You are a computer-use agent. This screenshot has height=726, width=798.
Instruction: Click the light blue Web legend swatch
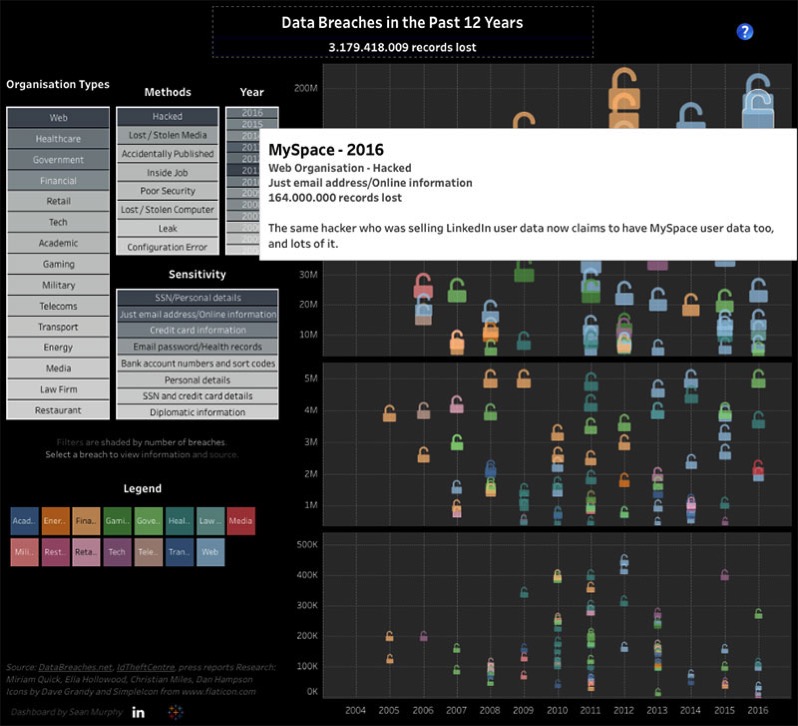coord(210,552)
